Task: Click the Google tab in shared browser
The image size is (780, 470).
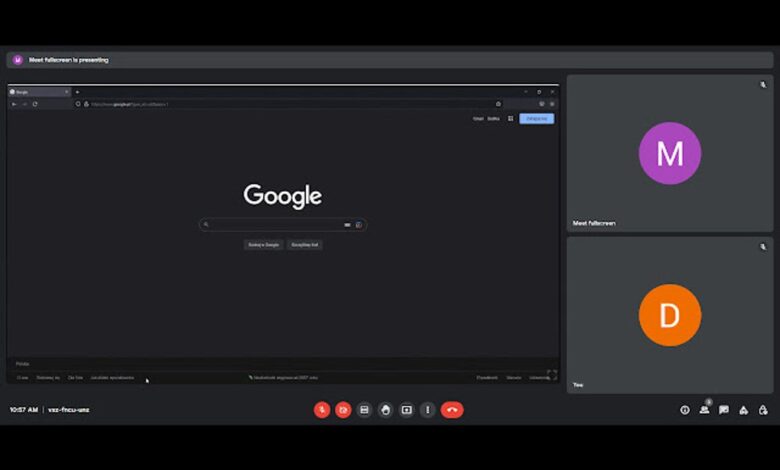Action: 38,92
